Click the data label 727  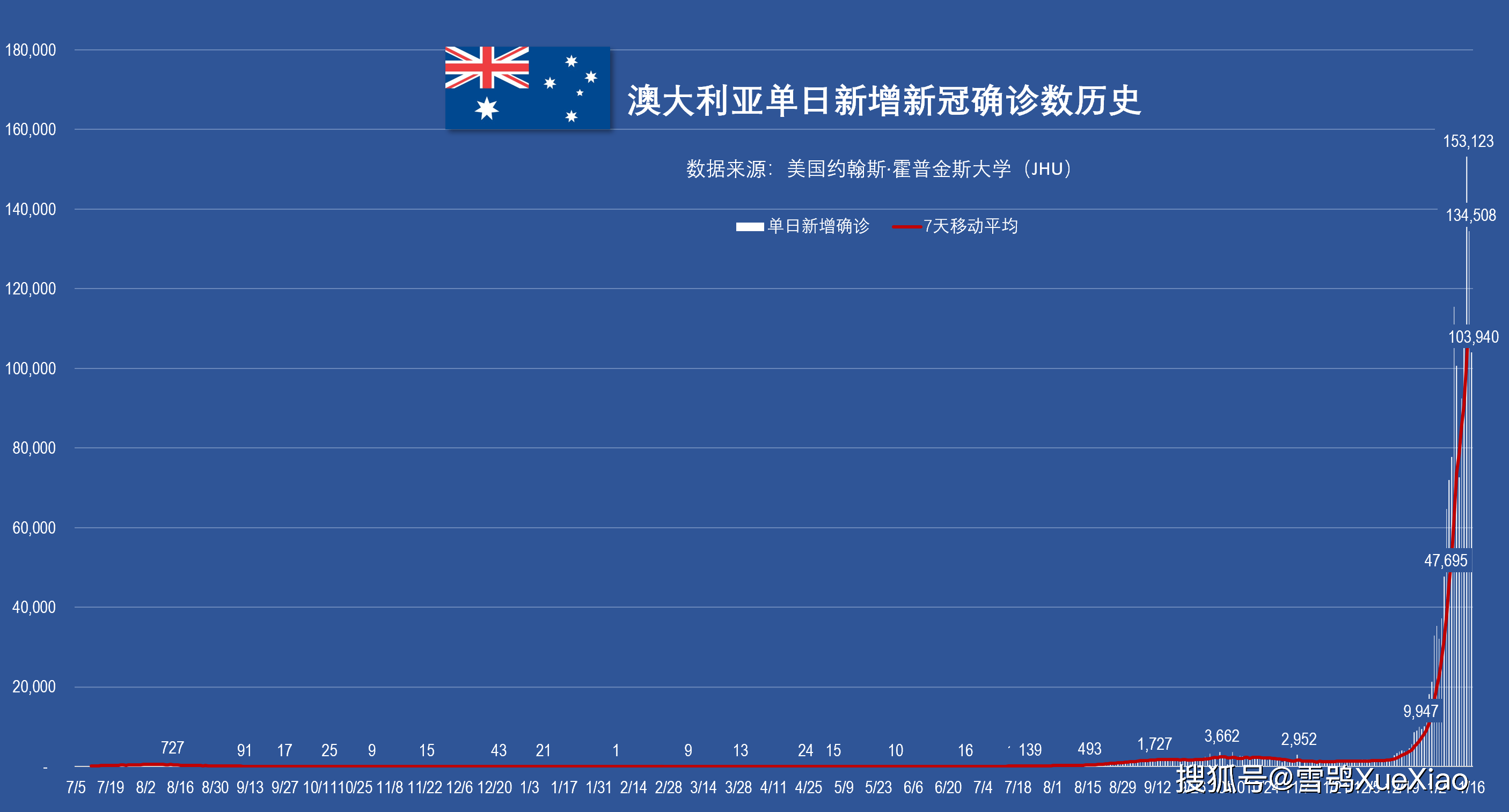pyautogui.click(x=172, y=748)
